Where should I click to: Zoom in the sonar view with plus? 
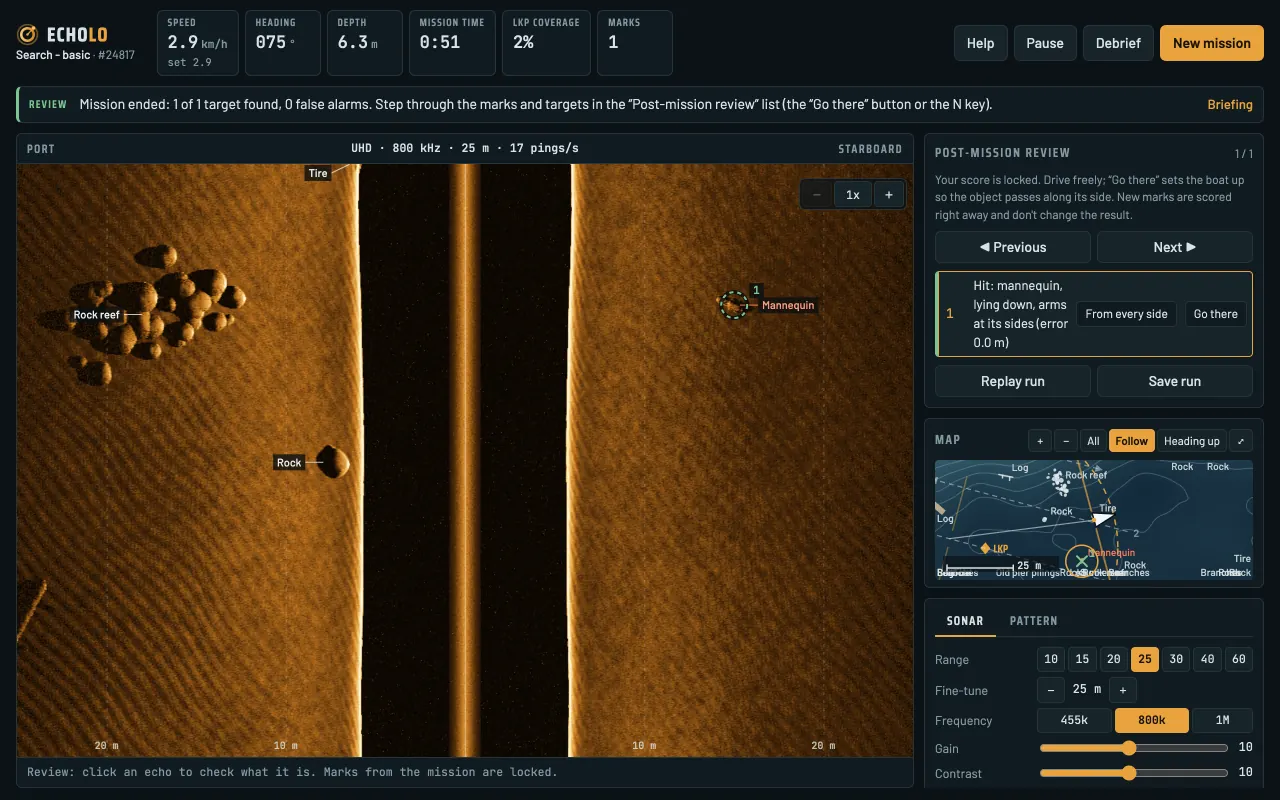[x=889, y=195]
